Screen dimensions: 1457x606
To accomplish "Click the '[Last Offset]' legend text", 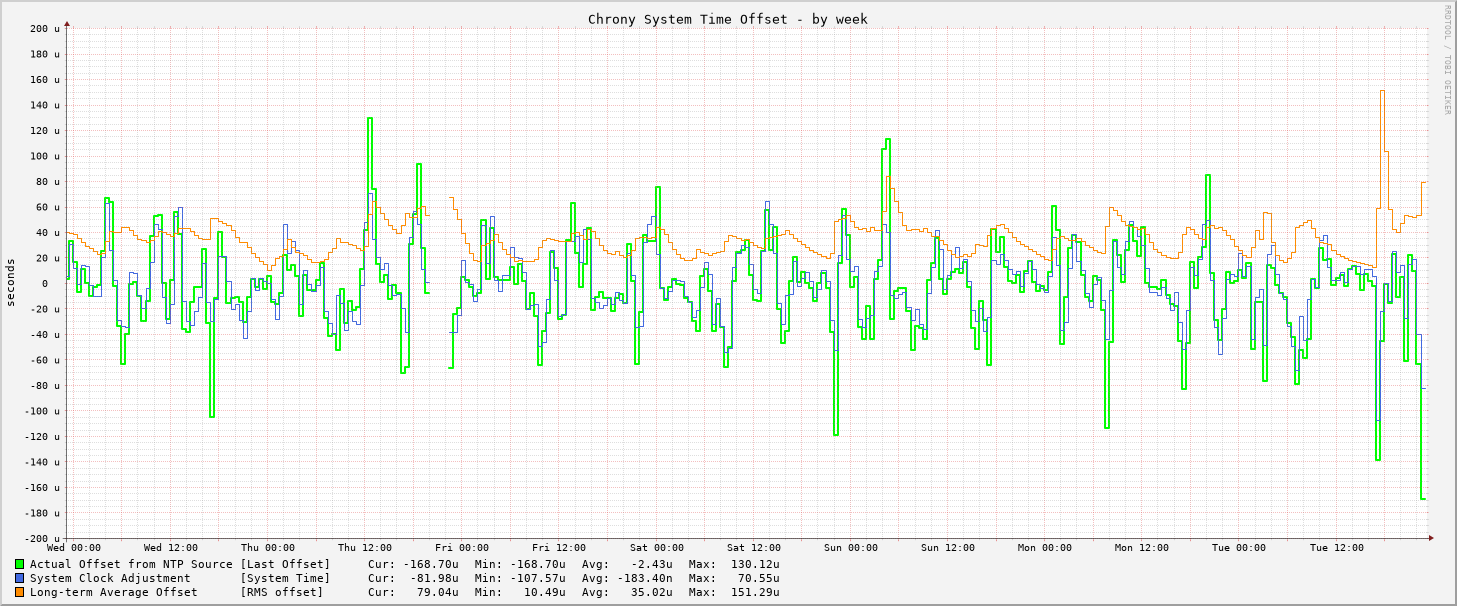I will (285, 564).
